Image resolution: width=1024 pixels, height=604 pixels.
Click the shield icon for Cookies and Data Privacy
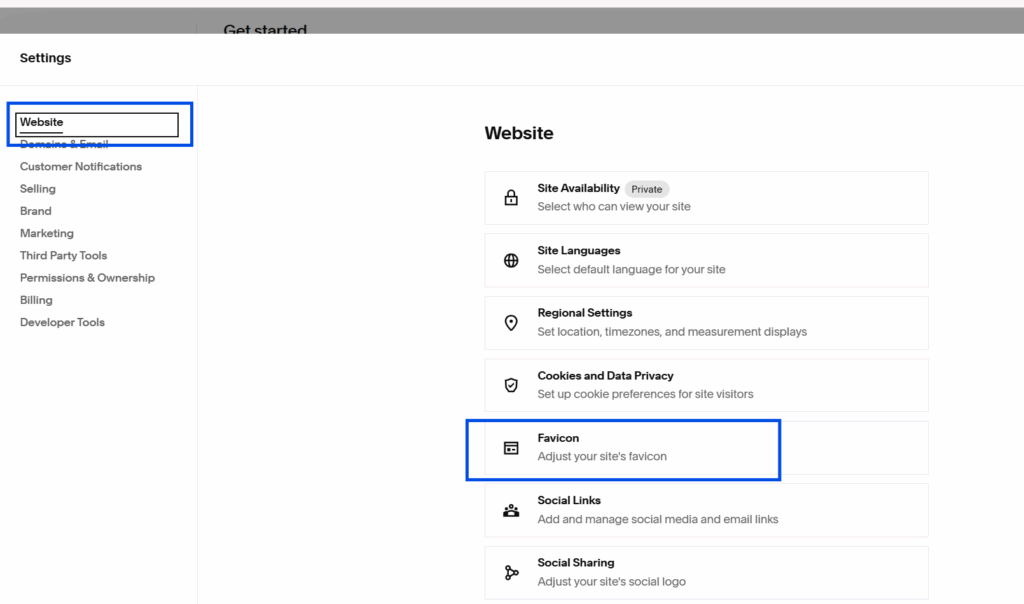click(x=511, y=385)
